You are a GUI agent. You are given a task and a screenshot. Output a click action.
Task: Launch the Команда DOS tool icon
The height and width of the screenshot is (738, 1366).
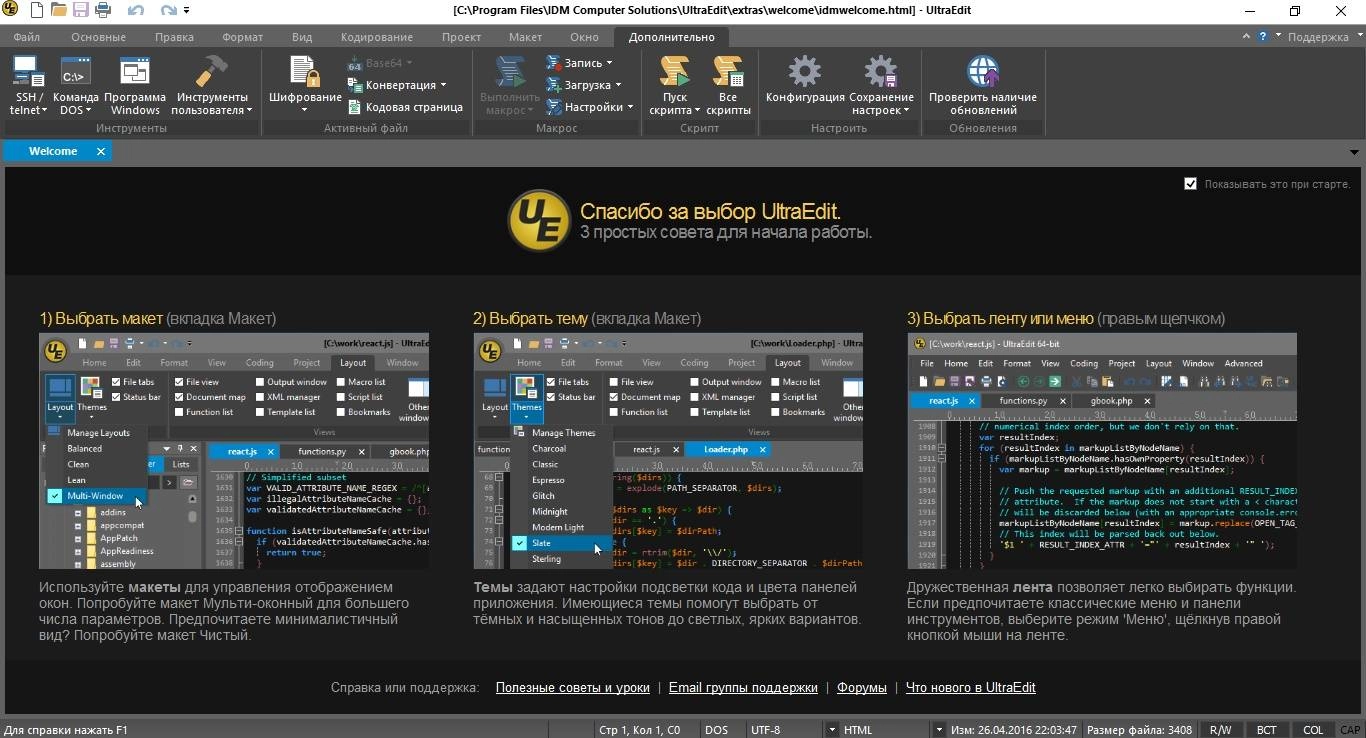76,72
